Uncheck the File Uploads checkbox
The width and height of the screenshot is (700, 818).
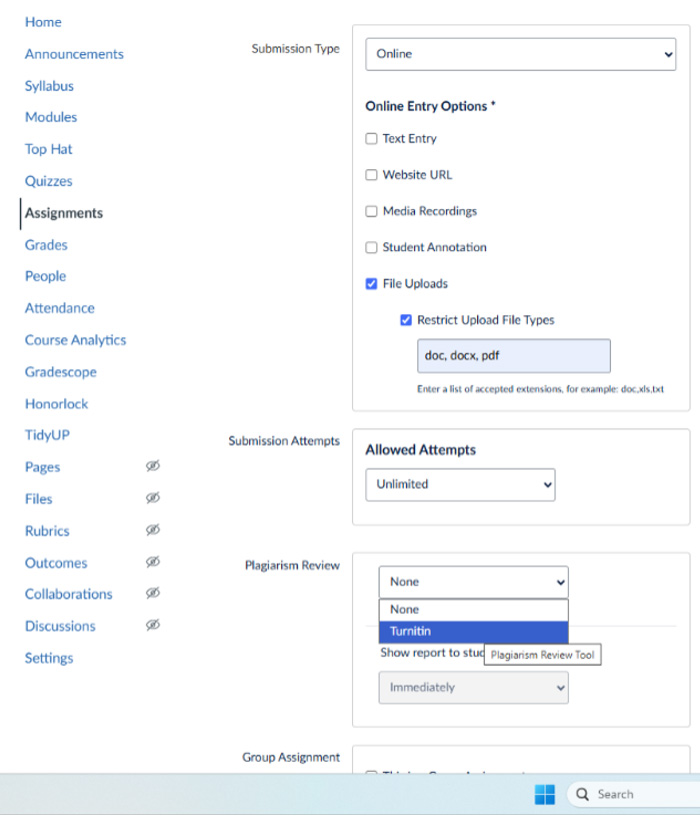pos(371,283)
